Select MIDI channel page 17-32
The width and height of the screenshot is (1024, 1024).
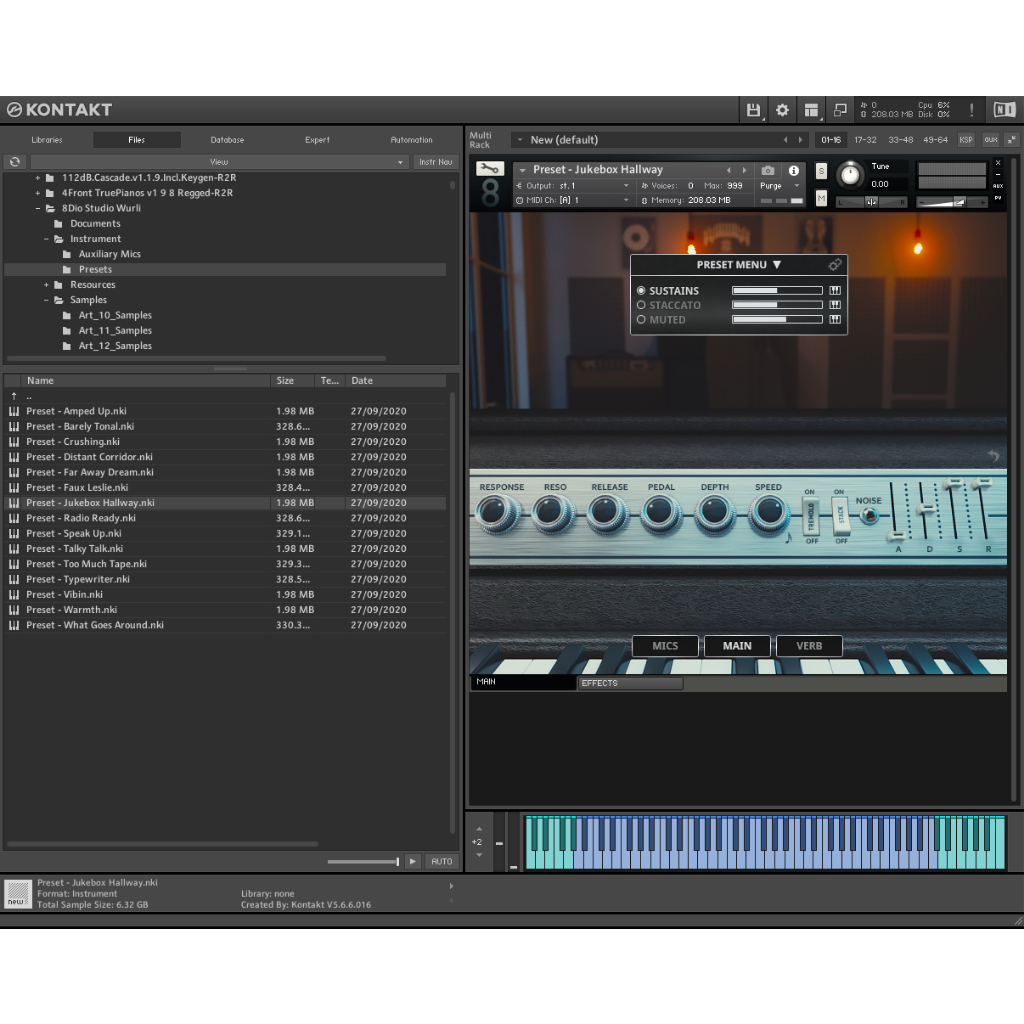(x=865, y=140)
